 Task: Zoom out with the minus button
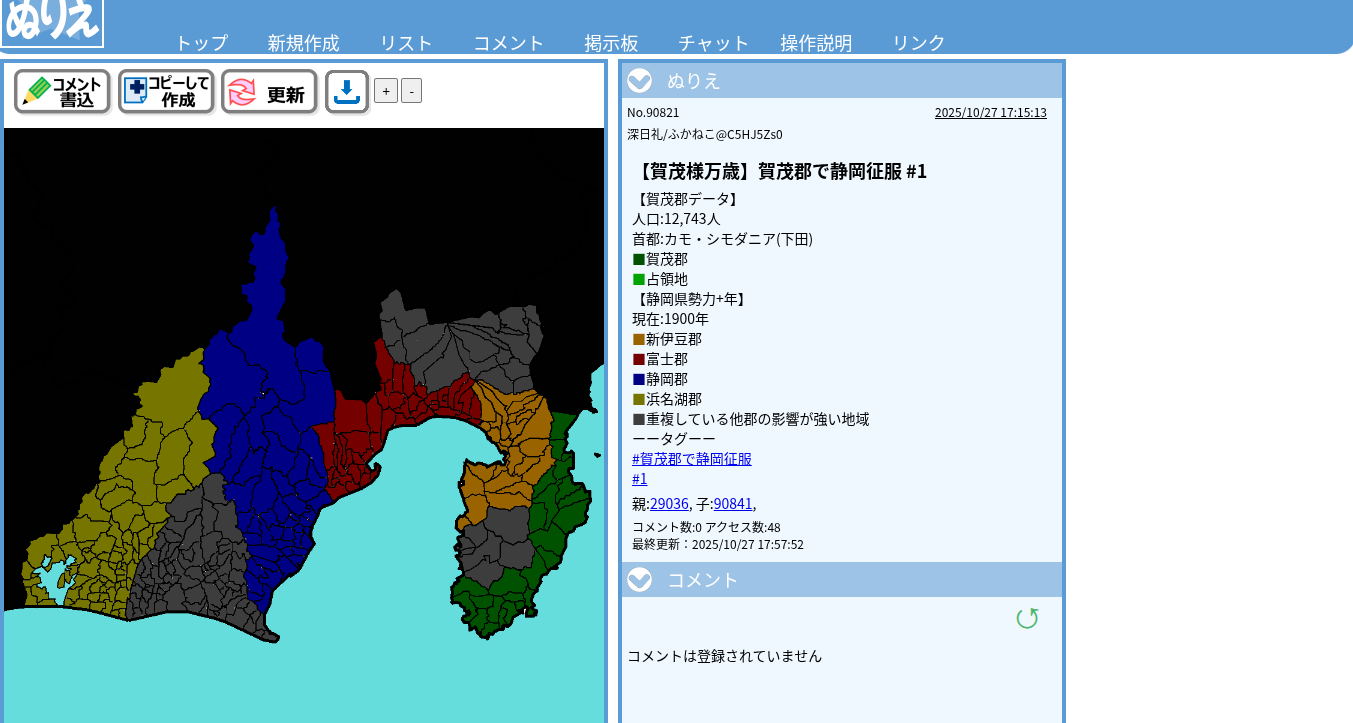click(411, 91)
